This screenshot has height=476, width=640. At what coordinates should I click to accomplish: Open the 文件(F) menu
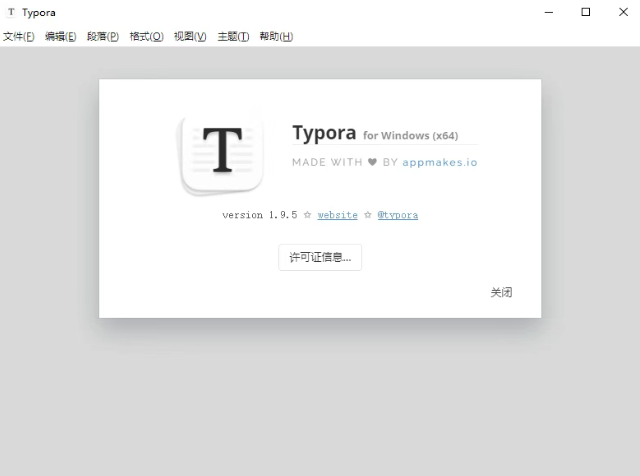tap(18, 36)
